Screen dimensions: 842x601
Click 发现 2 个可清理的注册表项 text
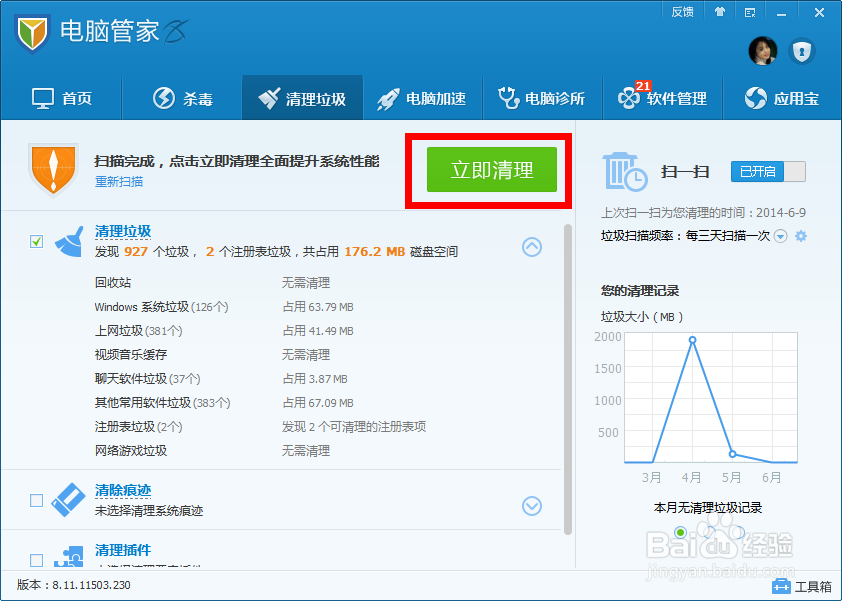(x=354, y=426)
